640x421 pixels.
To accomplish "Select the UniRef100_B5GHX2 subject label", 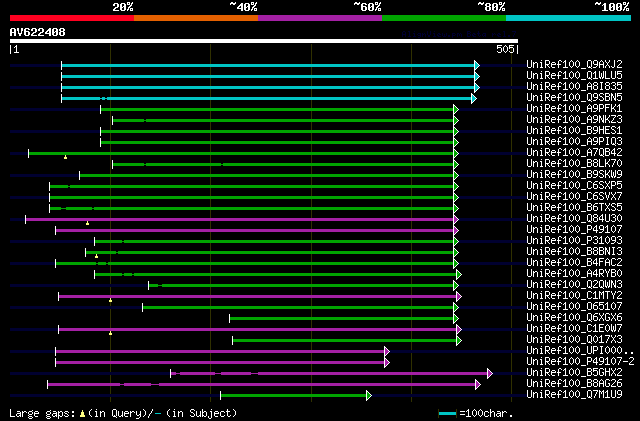I will point(574,373).
